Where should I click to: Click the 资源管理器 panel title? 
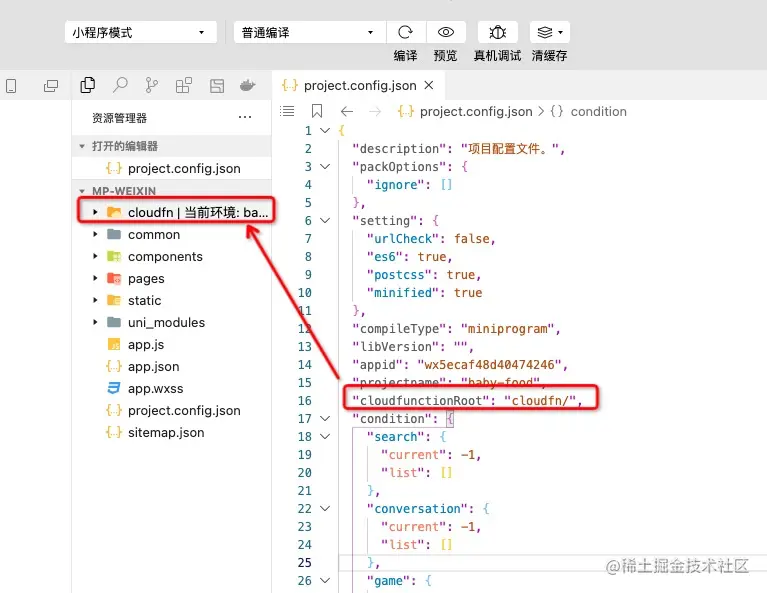(119, 118)
